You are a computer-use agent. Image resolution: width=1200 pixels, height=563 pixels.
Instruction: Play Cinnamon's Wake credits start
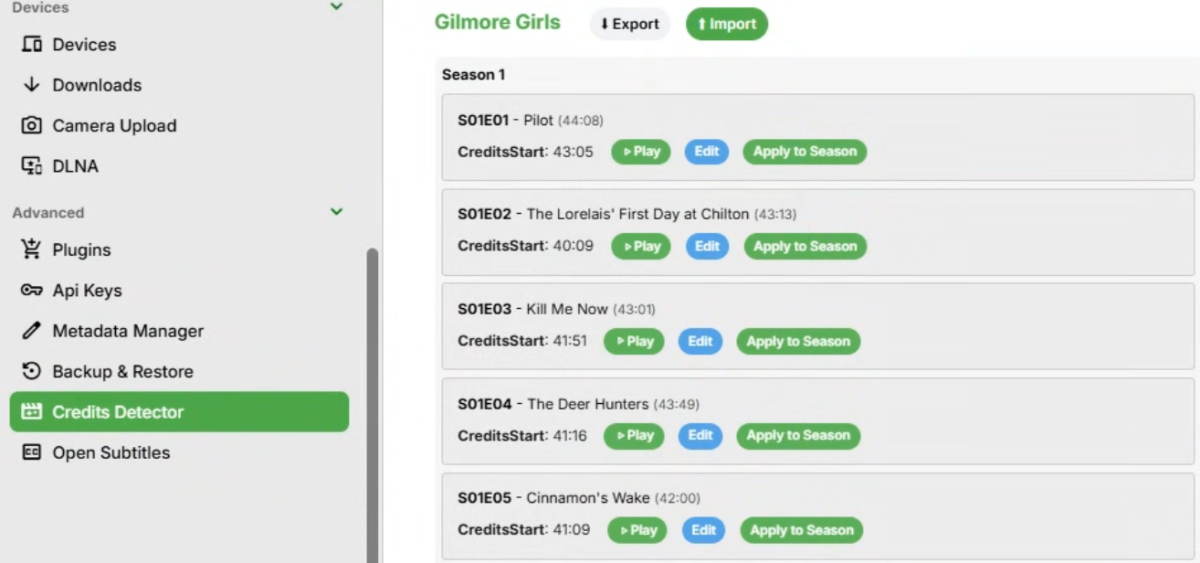(x=637, y=530)
